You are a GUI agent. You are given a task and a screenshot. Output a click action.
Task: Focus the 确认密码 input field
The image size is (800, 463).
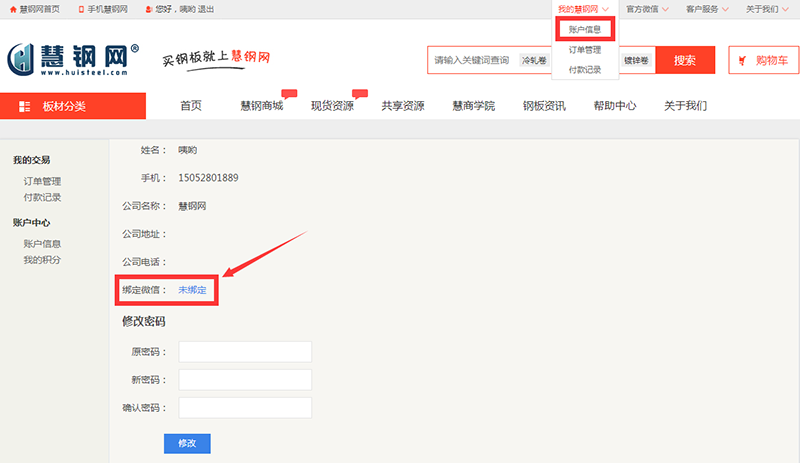click(x=245, y=408)
